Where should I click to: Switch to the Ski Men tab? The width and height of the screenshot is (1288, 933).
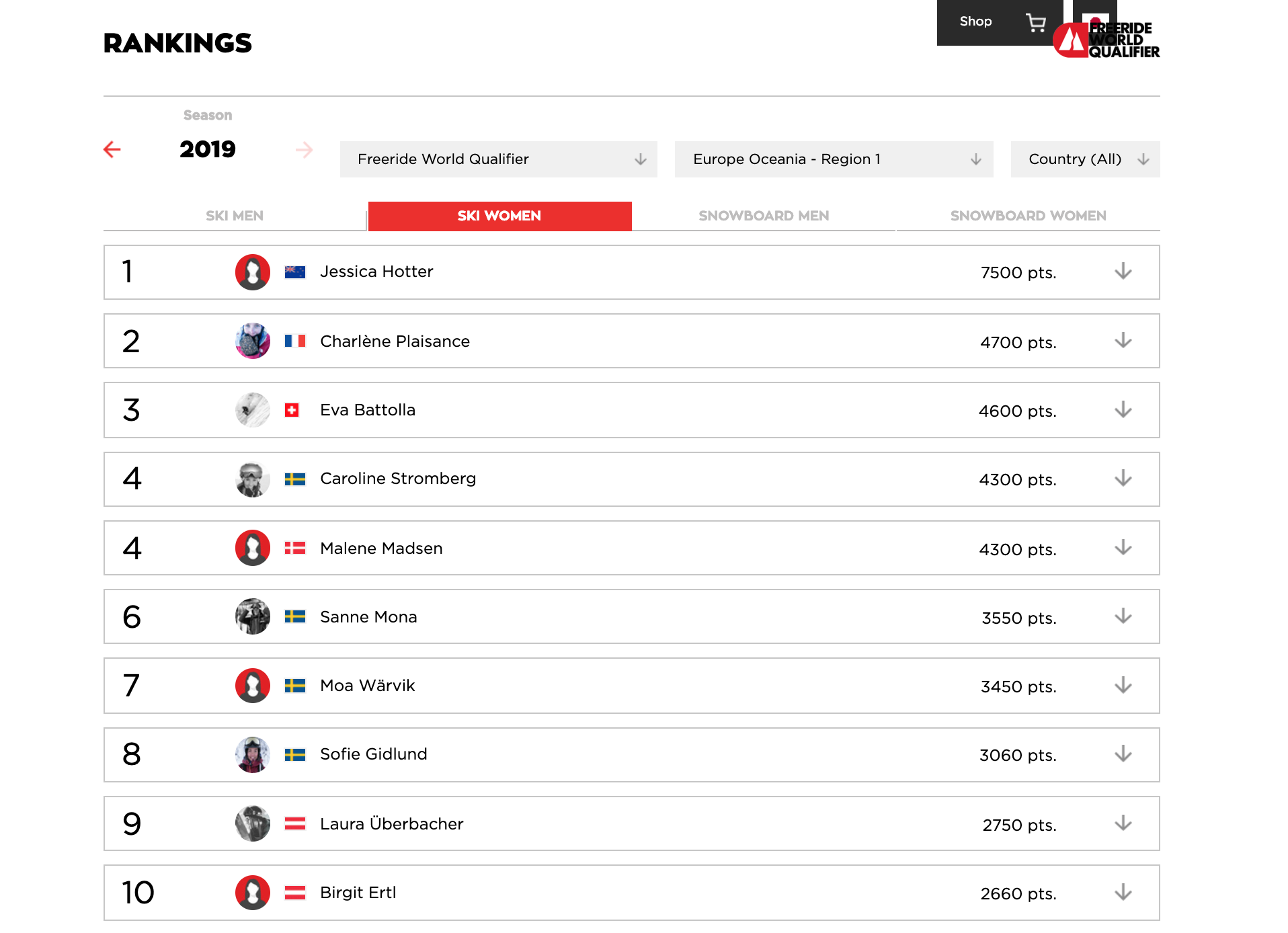point(235,216)
